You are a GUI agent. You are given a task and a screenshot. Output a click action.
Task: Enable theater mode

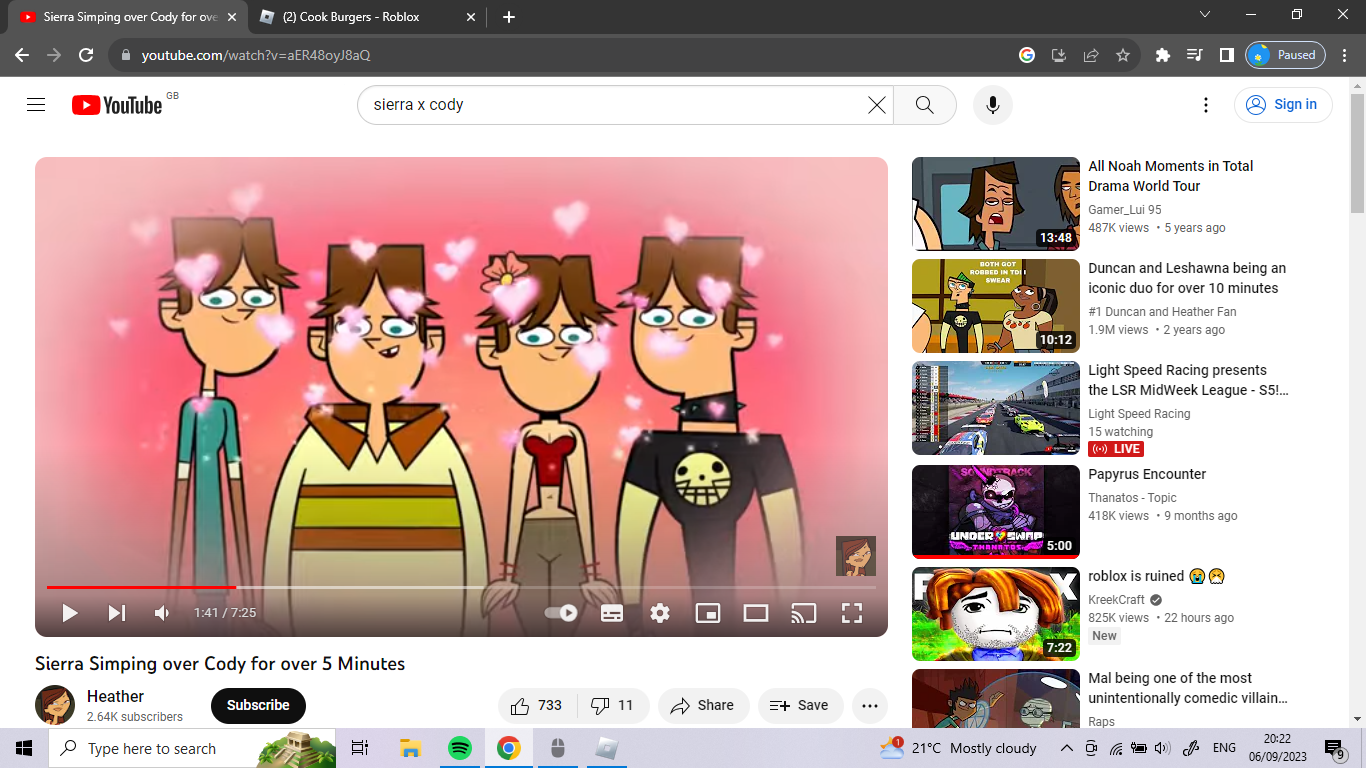click(756, 613)
